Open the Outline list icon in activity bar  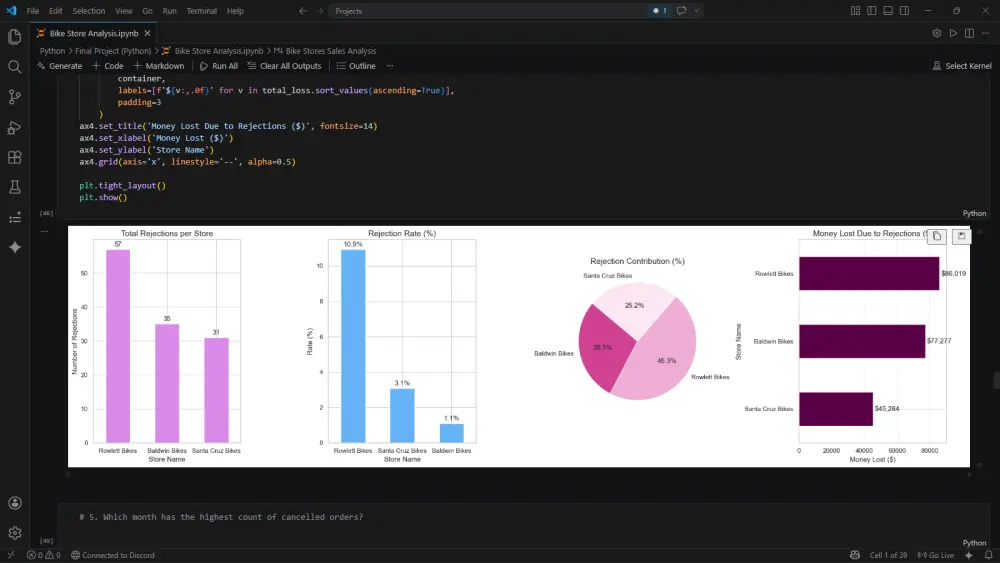coord(15,218)
